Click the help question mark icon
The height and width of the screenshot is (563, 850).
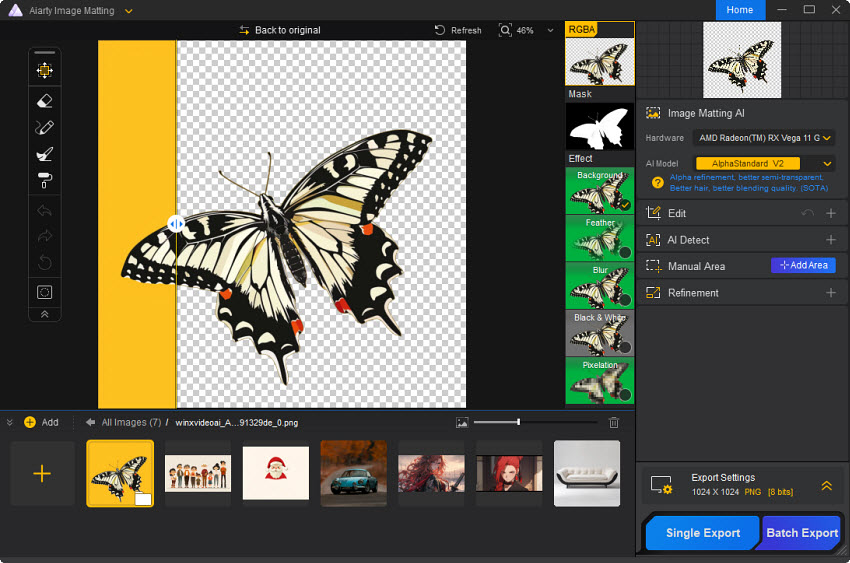(x=657, y=182)
